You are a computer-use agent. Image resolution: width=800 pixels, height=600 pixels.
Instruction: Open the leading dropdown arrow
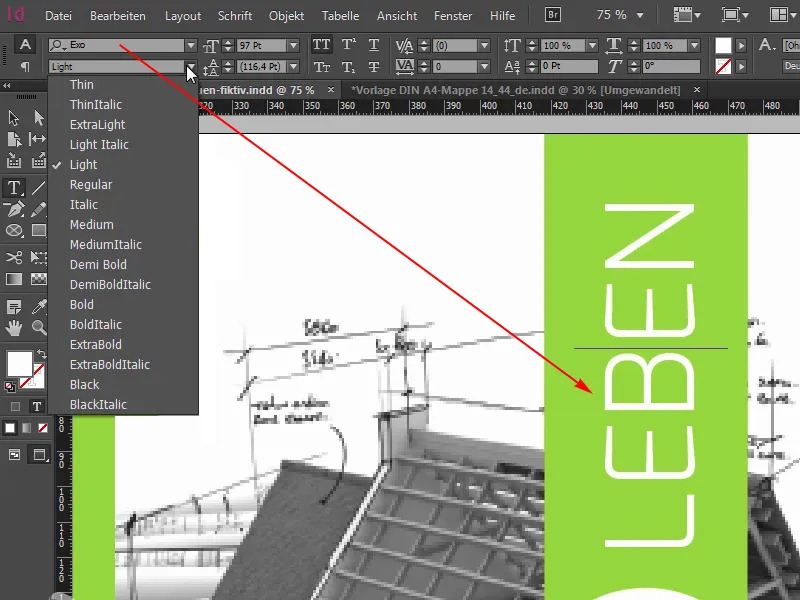pos(293,66)
